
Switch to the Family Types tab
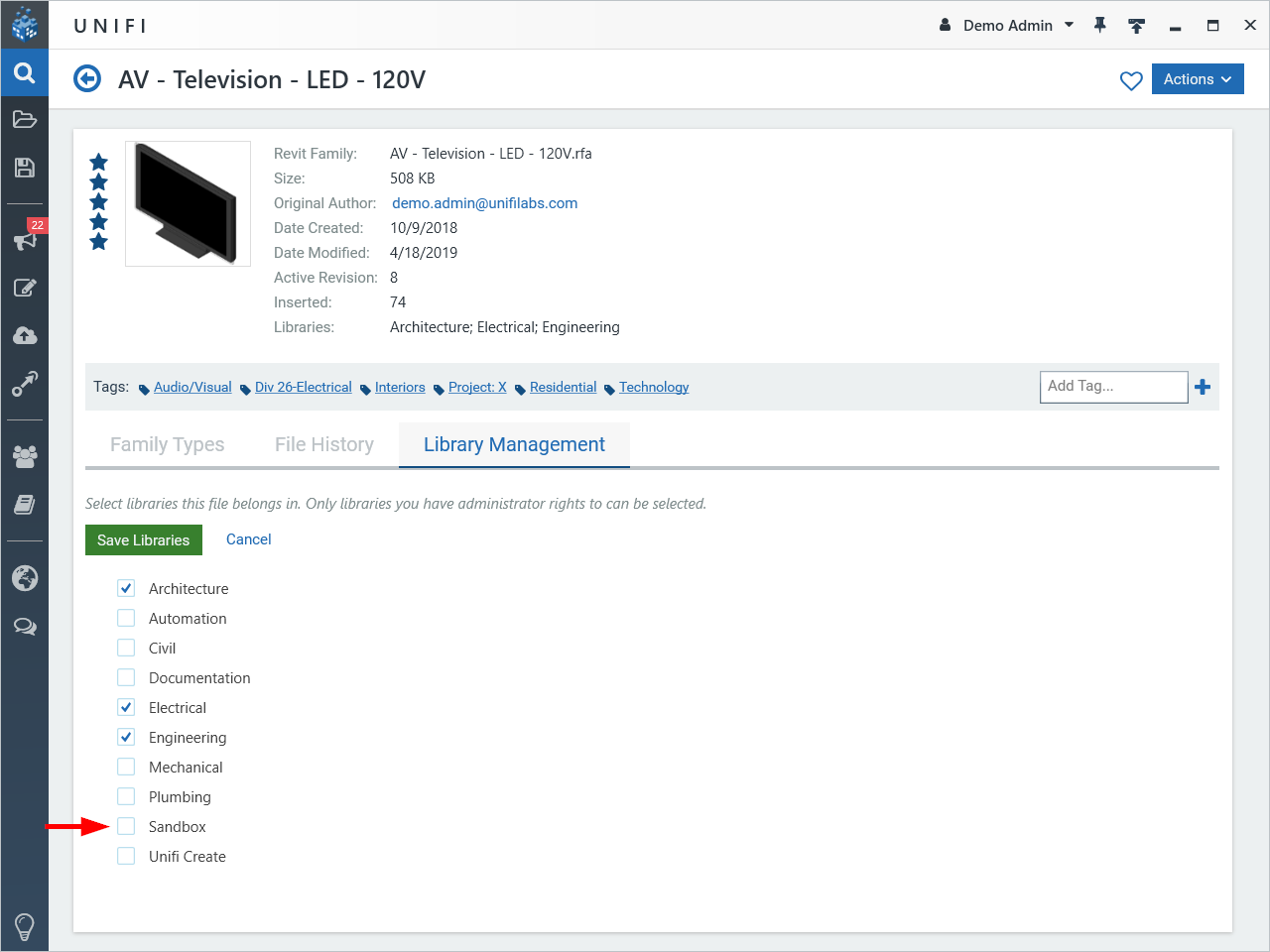pos(167,444)
